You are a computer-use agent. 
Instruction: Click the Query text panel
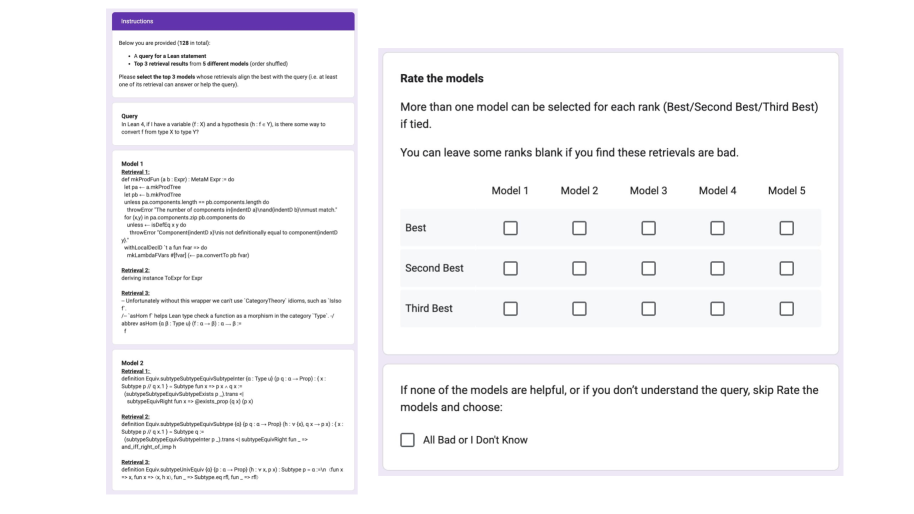pos(232,124)
